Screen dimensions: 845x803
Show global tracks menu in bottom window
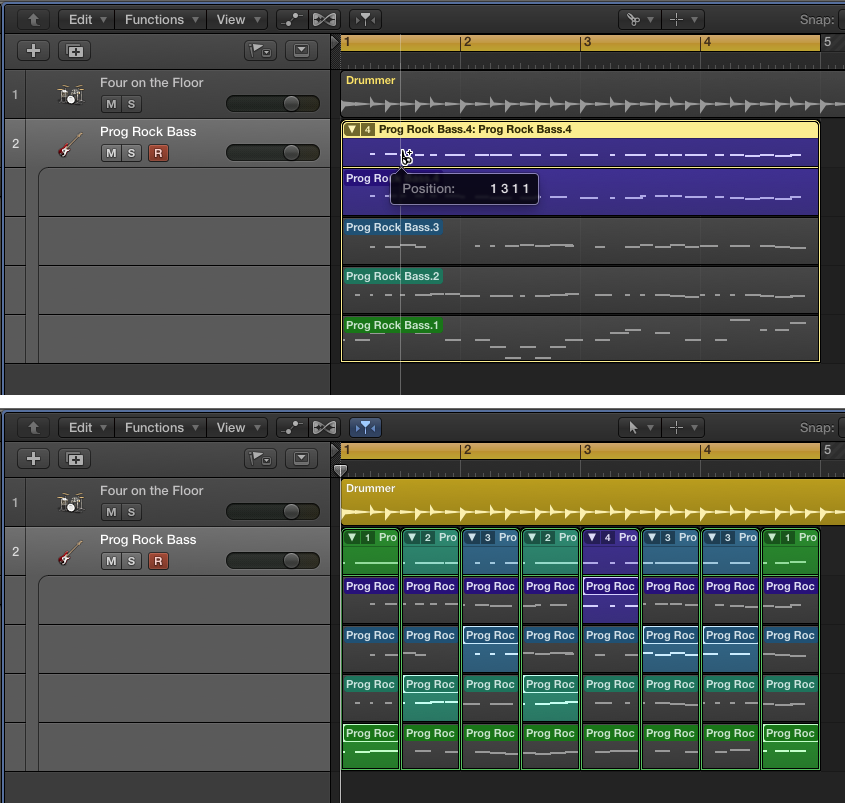click(x=301, y=459)
